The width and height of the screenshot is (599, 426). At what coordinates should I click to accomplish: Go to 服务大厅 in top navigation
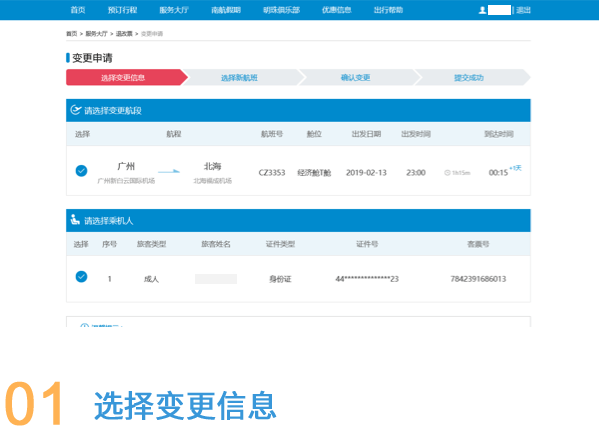click(x=174, y=10)
